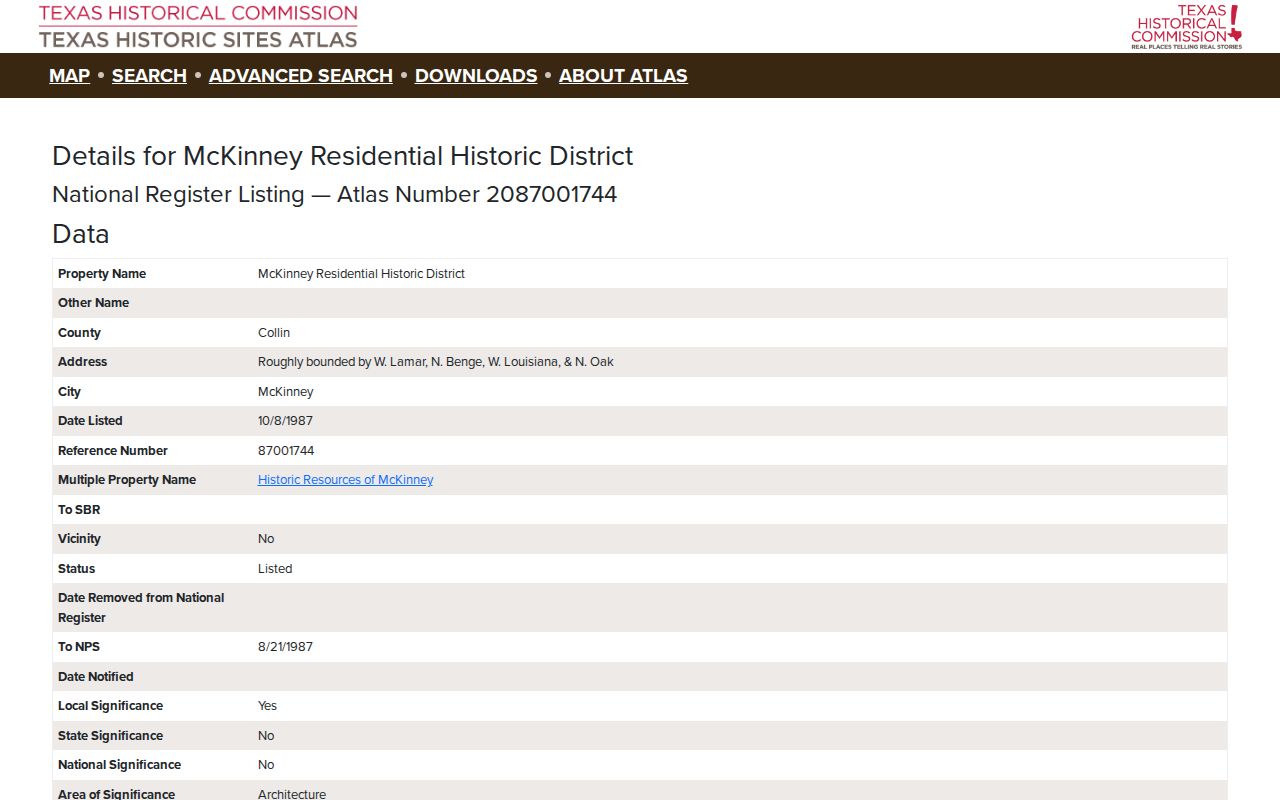
Task: Select the State Significance value 'No'
Action: (x=266, y=736)
